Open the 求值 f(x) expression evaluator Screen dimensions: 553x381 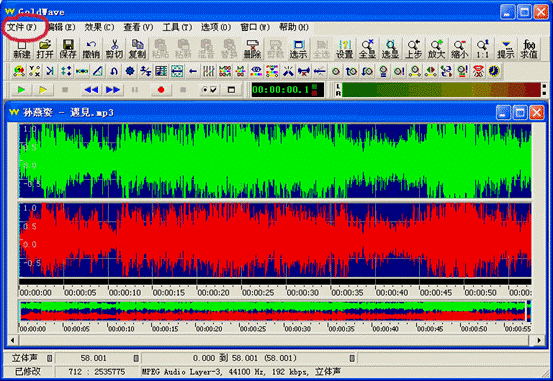coord(529,49)
